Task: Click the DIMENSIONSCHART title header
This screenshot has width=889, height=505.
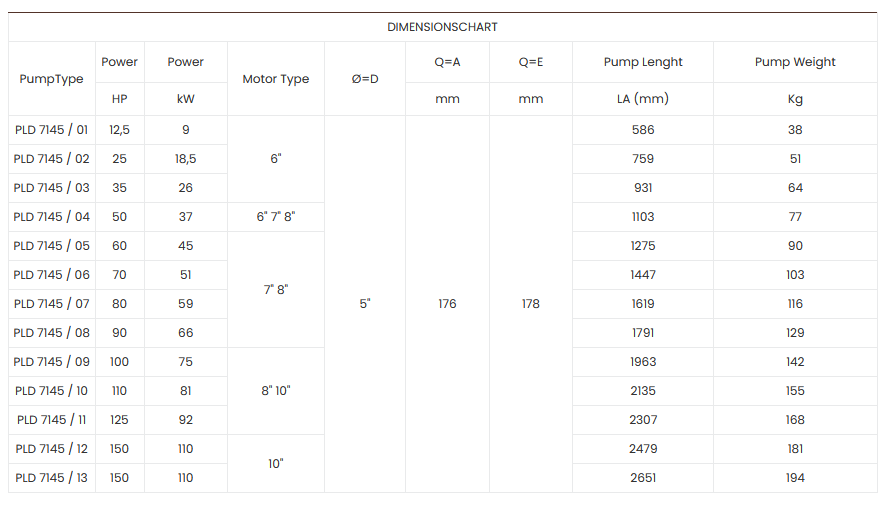Action: click(x=442, y=27)
